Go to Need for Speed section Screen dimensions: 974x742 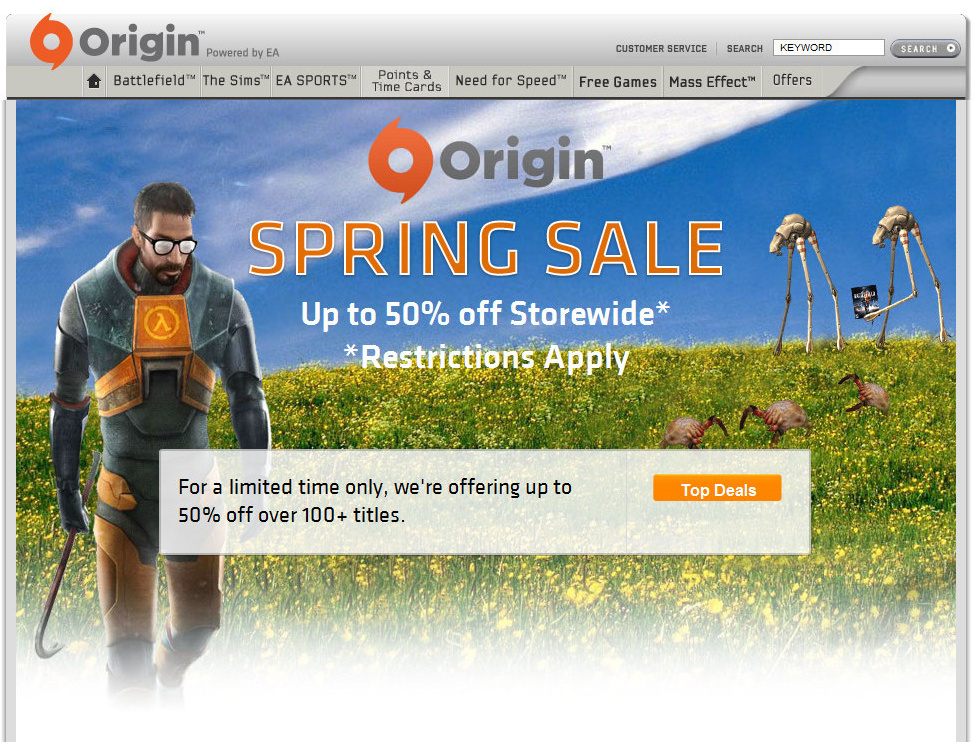click(511, 81)
